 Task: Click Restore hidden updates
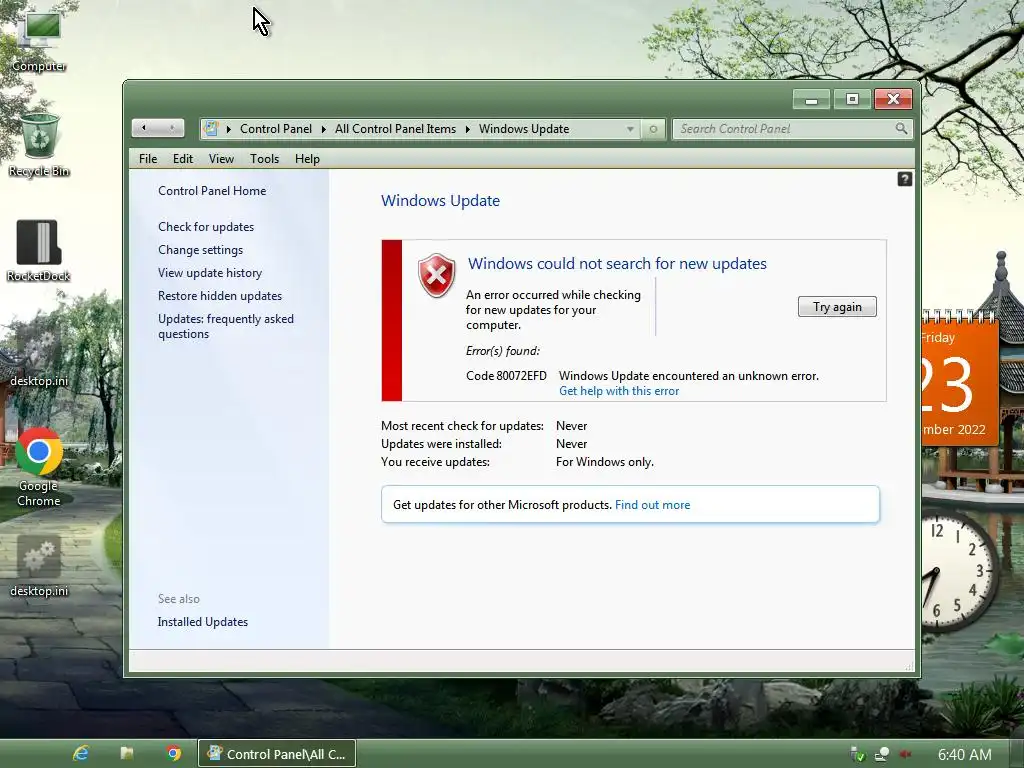[x=219, y=296]
